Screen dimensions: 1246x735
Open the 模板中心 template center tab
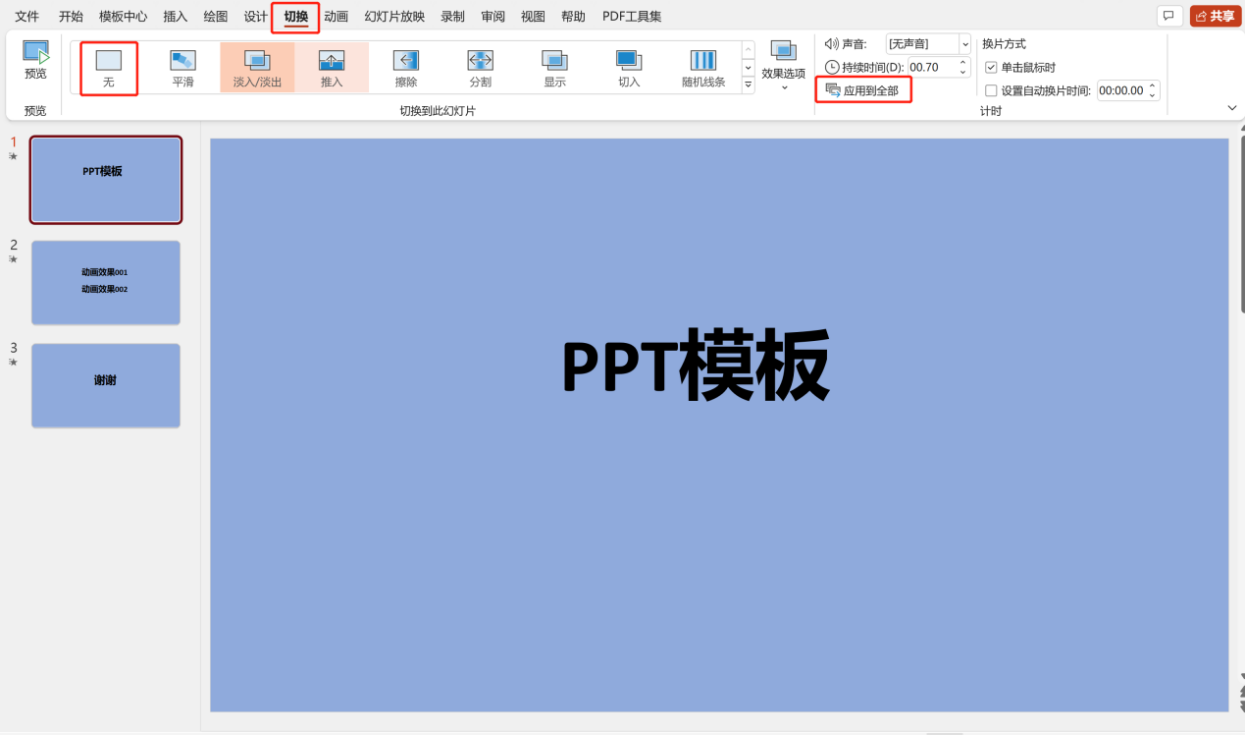(x=123, y=17)
